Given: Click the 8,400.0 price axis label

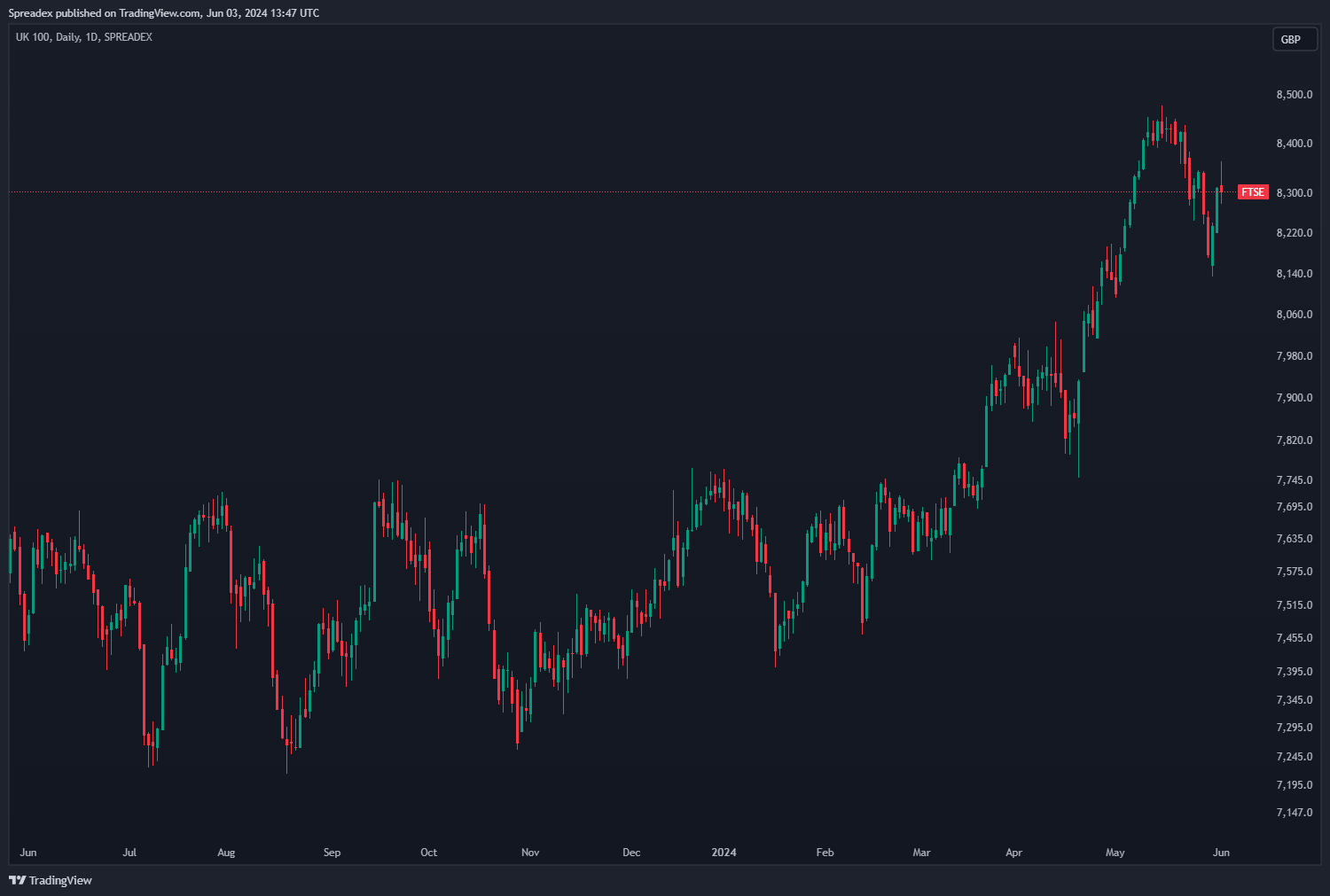Looking at the screenshot, I should tap(1295, 144).
